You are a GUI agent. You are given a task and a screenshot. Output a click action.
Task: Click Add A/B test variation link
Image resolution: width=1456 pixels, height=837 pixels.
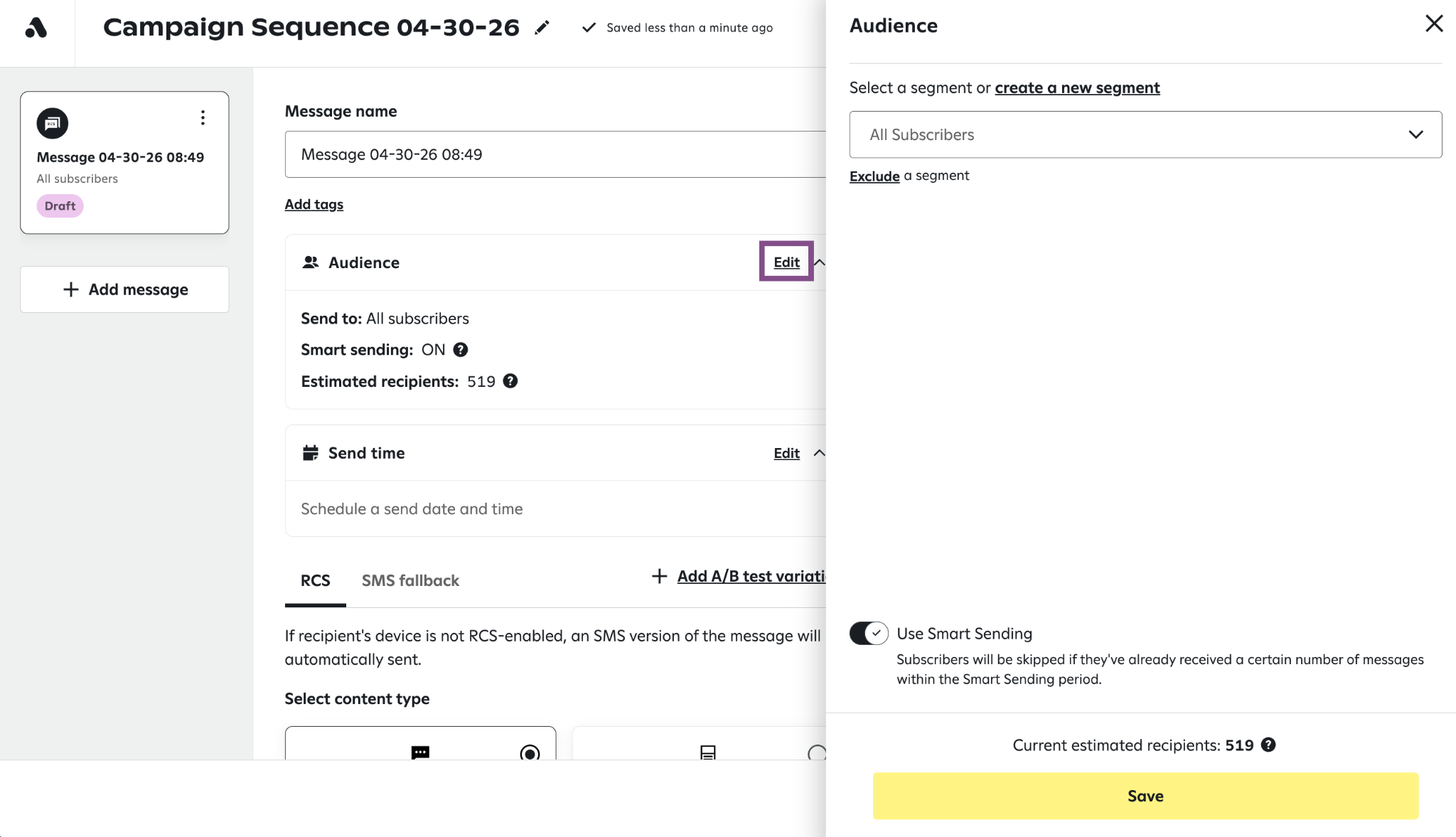click(x=751, y=576)
